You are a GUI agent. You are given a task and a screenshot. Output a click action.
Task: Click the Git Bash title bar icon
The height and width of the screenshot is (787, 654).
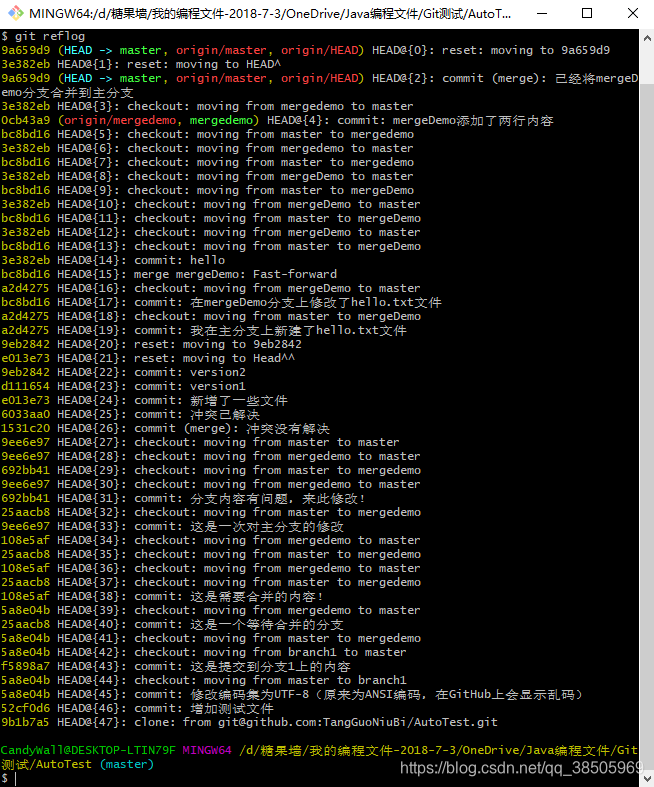tap(15, 13)
